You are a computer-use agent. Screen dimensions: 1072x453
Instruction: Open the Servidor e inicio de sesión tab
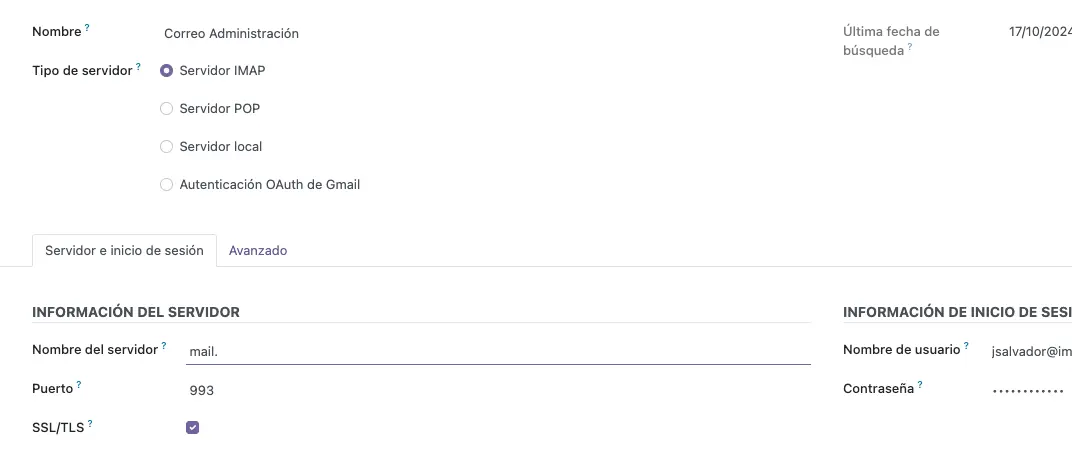pyautogui.click(x=124, y=251)
